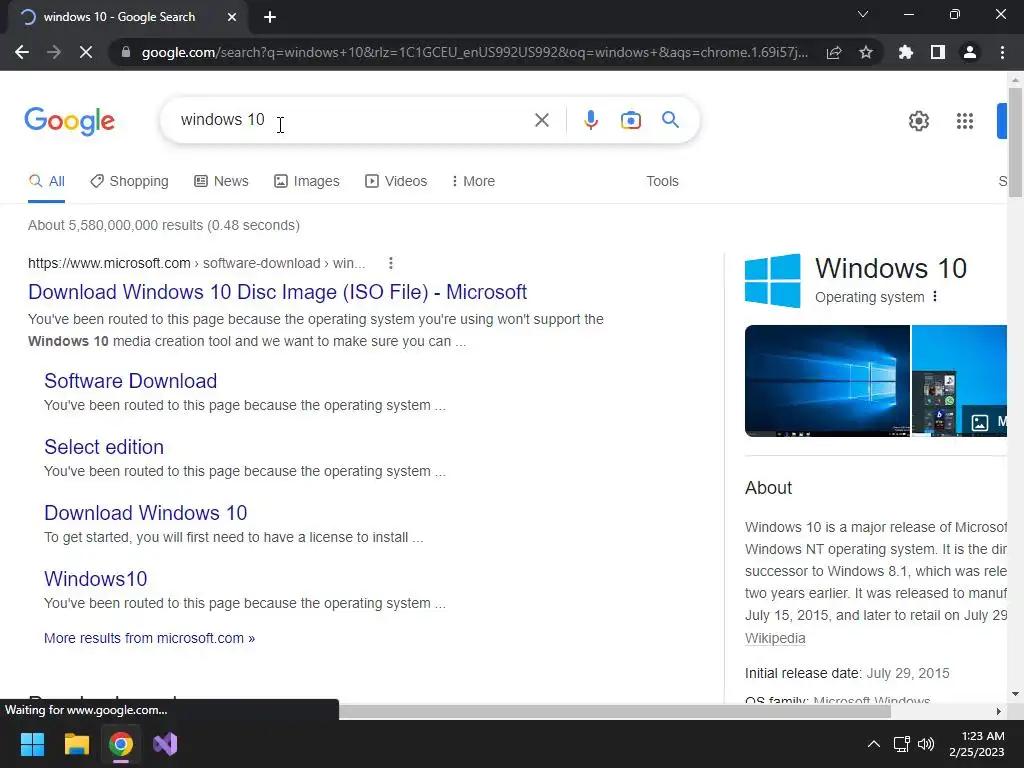1024x768 pixels.
Task: Open the volume tray icon
Action: 926,744
